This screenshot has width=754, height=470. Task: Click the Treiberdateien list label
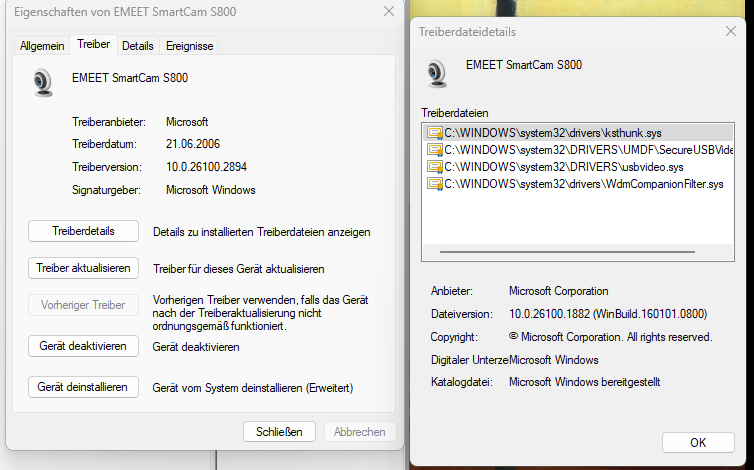point(454,113)
